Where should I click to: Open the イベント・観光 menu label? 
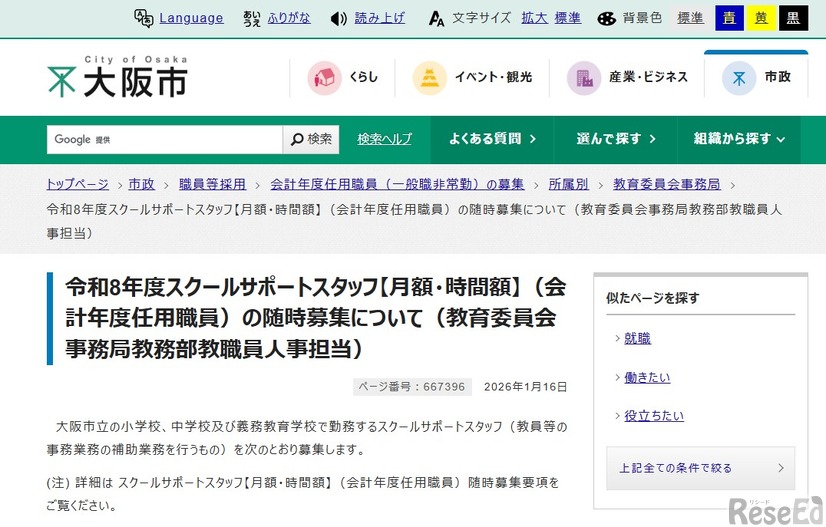tap(494, 77)
